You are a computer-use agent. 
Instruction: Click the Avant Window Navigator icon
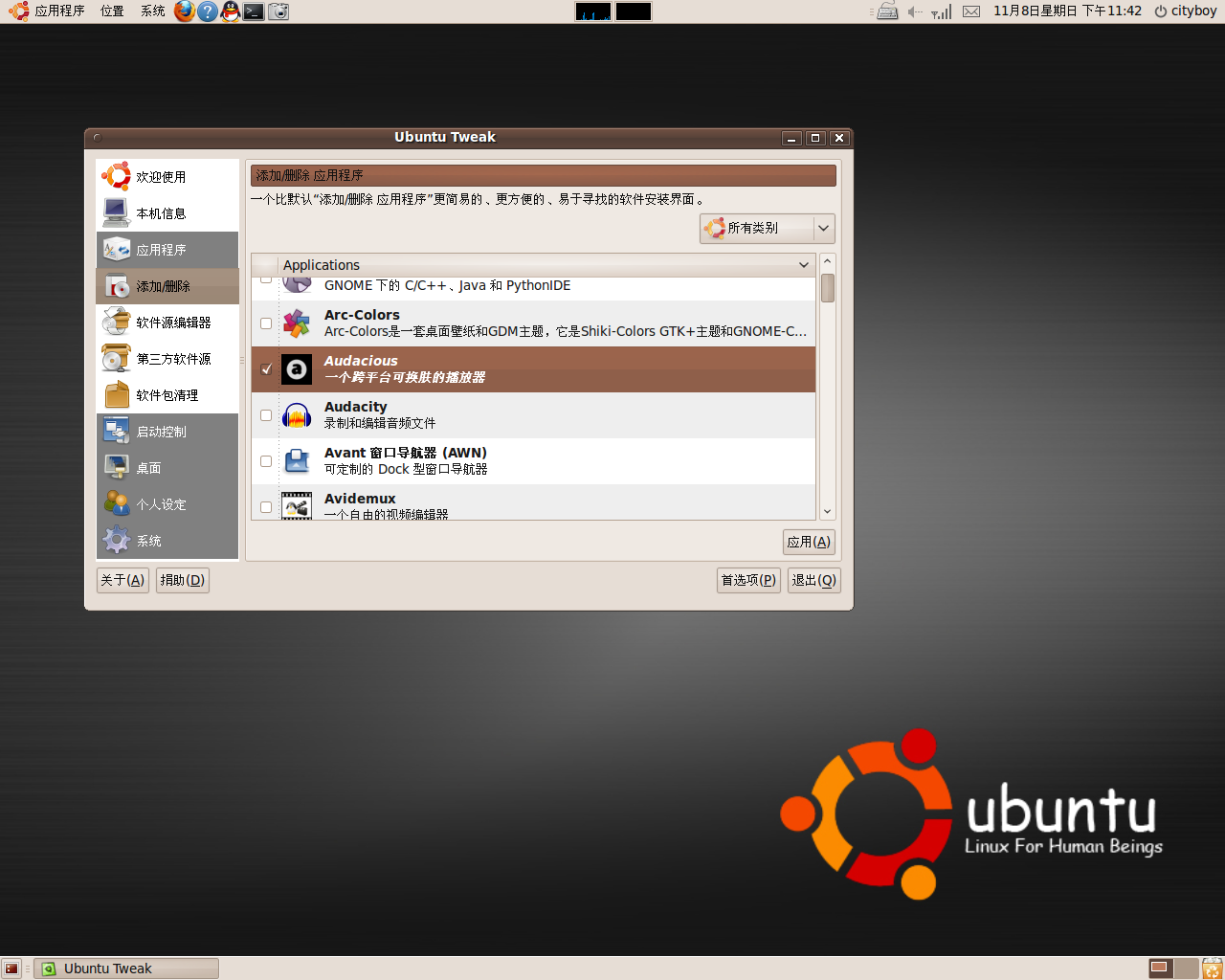pos(297,461)
